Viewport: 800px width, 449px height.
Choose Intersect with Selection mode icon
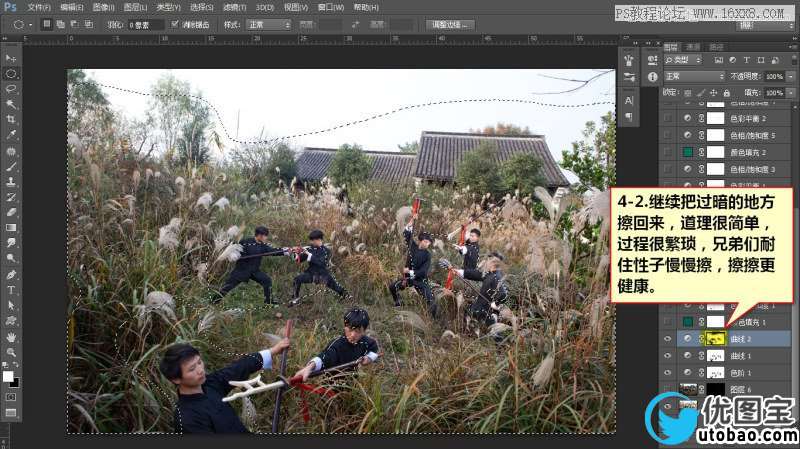click(x=89, y=24)
